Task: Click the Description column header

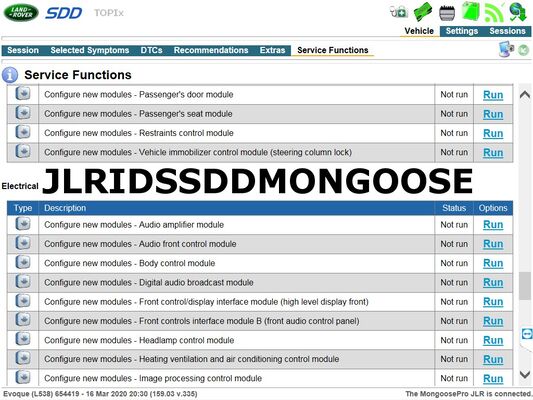Action: [x=237, y=208]
